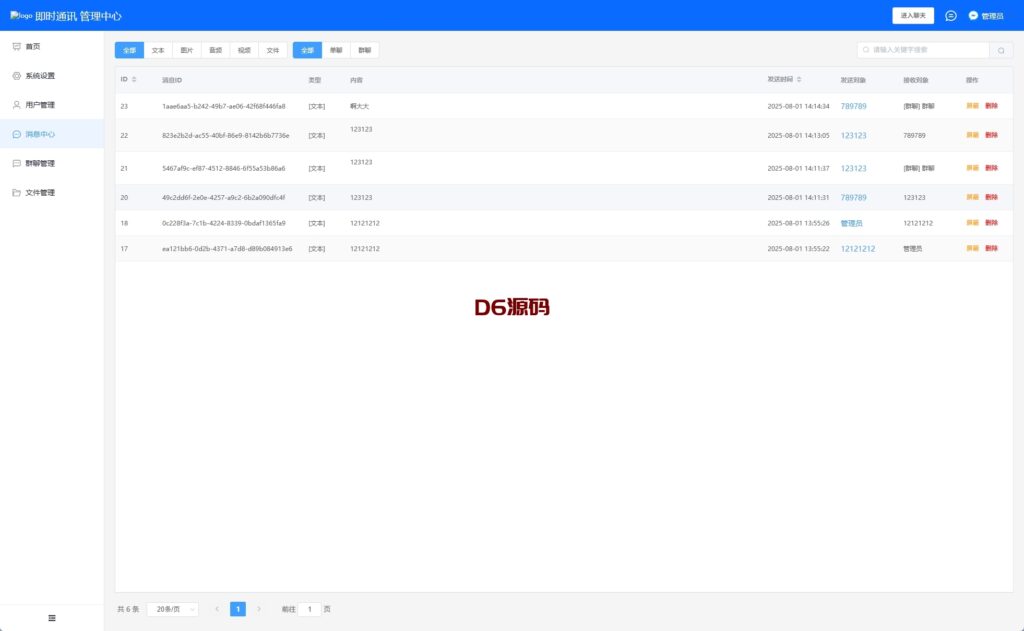
Task: Select the 单聊 chat type filter
Action: tap(335, 50)
